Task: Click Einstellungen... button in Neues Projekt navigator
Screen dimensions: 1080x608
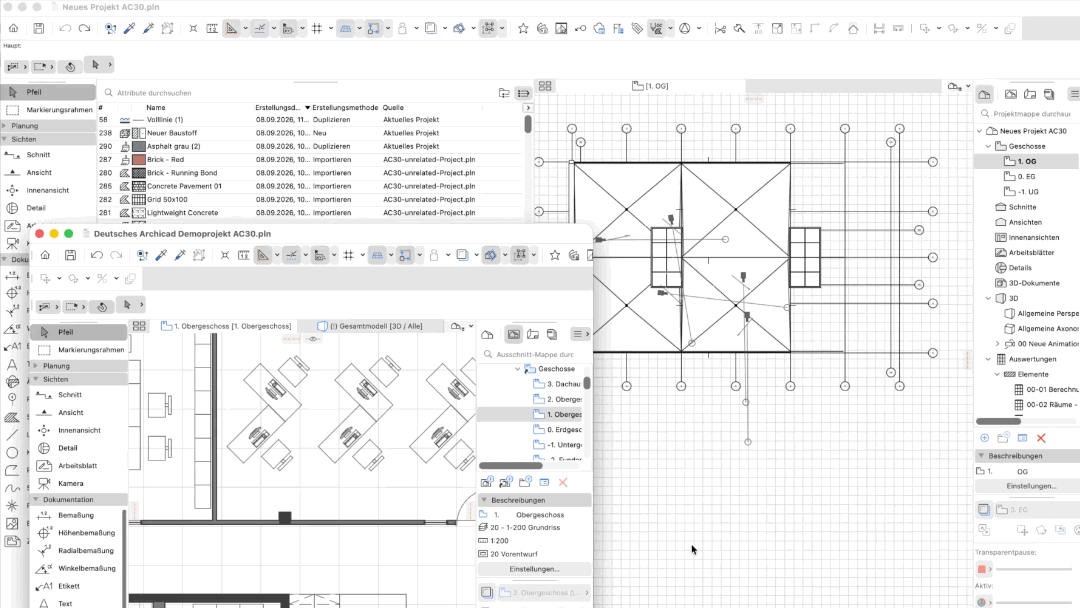Action: [1031, 486]
